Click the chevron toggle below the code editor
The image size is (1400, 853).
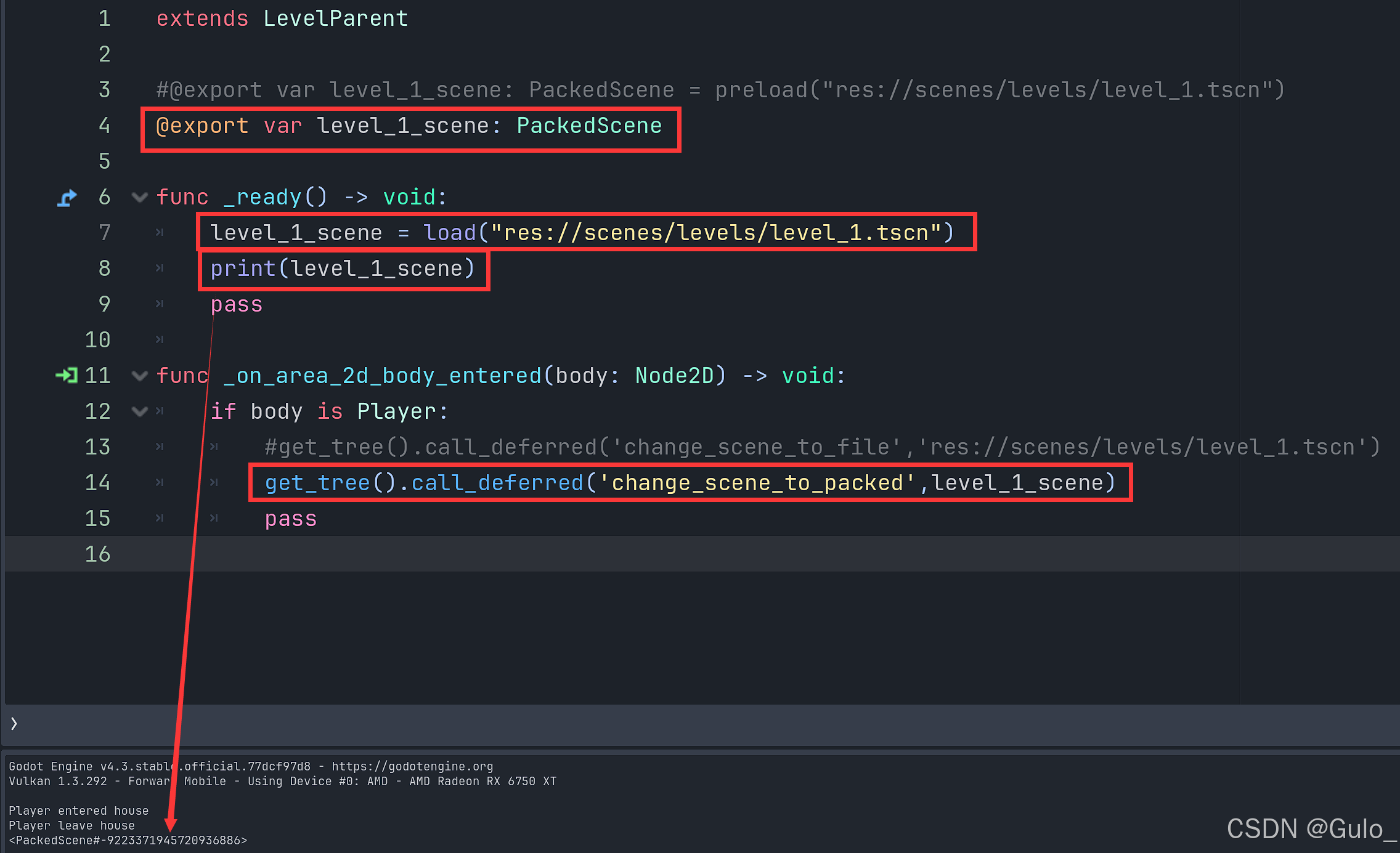click(14, 724)
